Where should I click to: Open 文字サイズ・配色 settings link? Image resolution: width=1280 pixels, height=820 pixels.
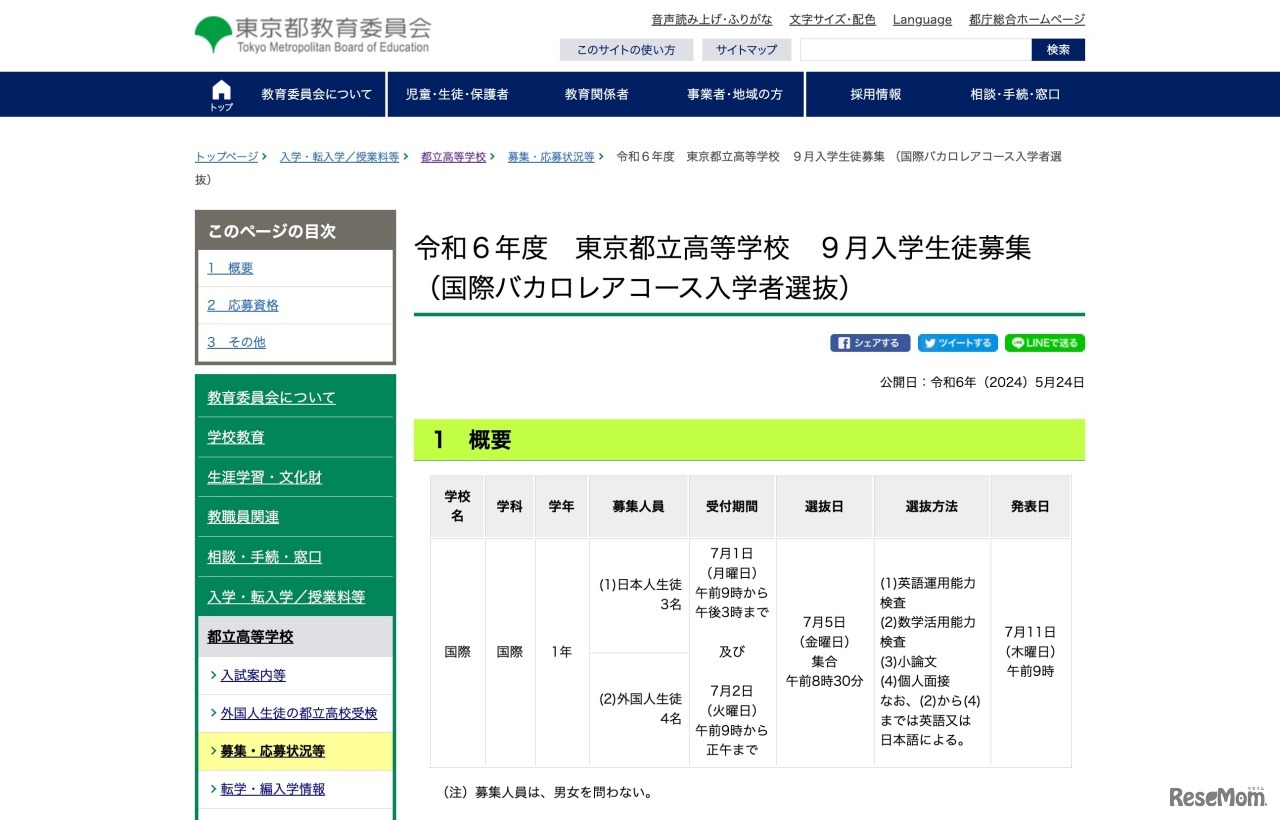click(831, 20)
